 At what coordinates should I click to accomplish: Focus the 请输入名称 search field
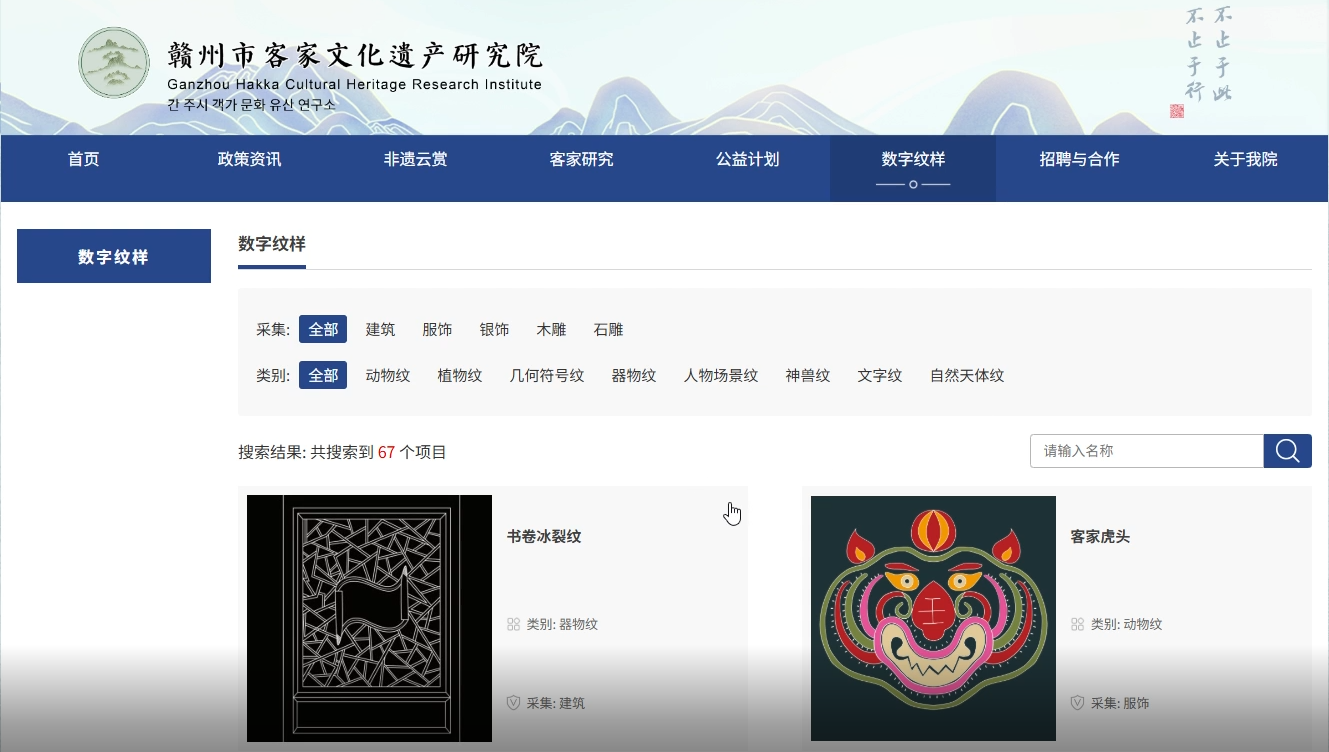[1147, 451]
